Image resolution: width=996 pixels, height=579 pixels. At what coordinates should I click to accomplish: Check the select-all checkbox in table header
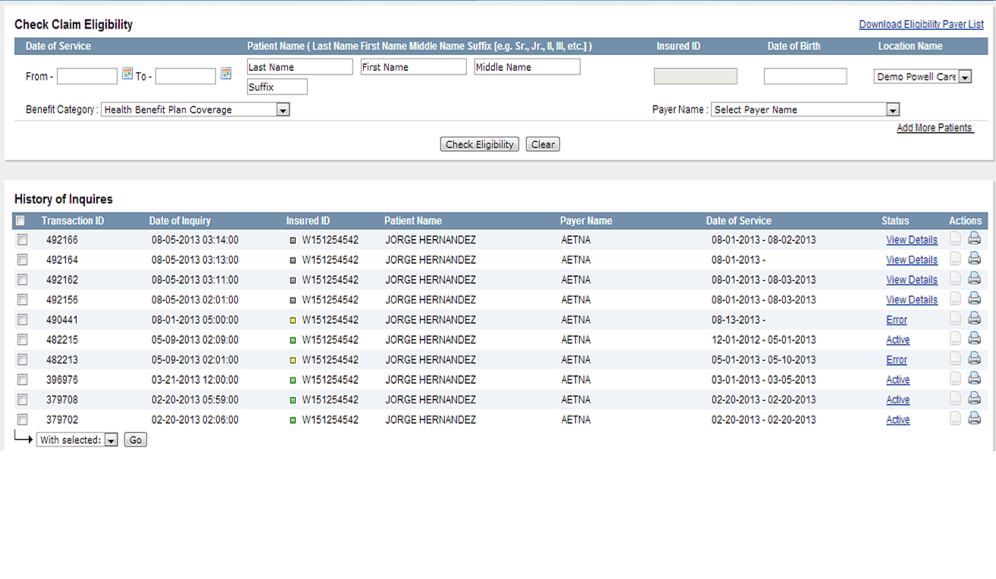[x=21, y=220]
